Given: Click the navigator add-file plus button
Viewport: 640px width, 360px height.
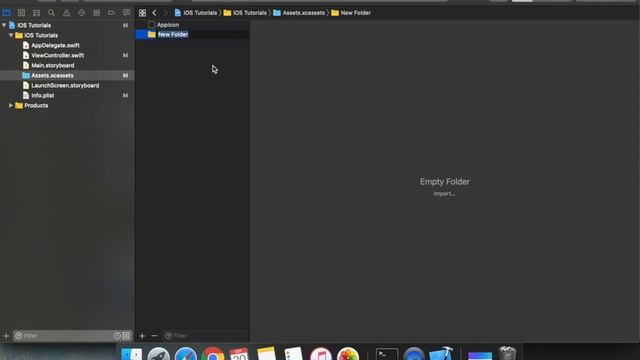Looking at the screenshot, I should [x=6, y=336].
